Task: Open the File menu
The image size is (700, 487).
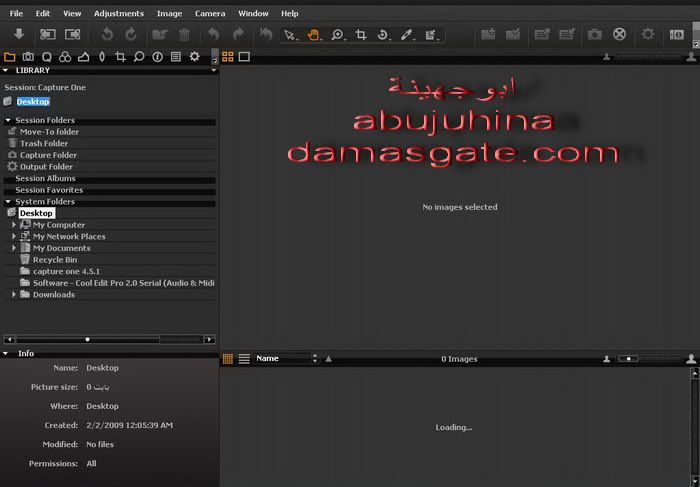Action: (16, 13)
